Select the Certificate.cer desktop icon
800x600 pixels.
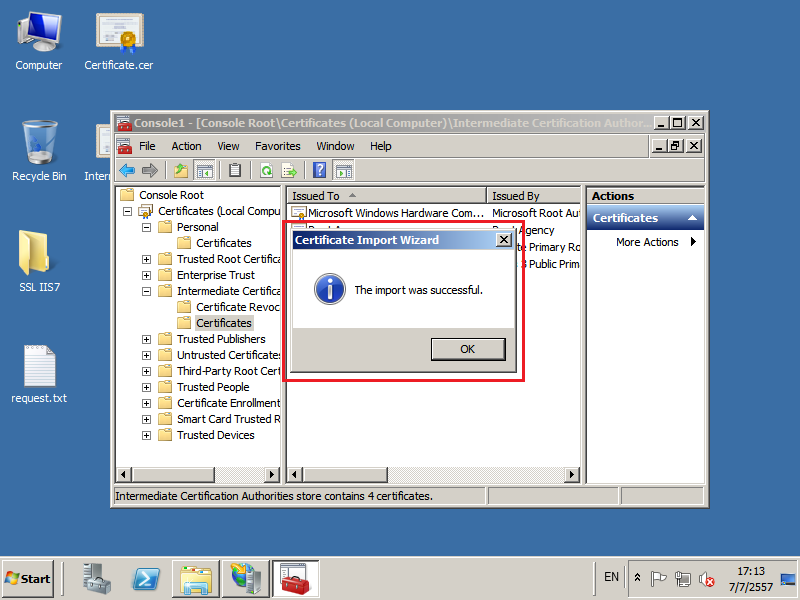[x=118, y=40]
